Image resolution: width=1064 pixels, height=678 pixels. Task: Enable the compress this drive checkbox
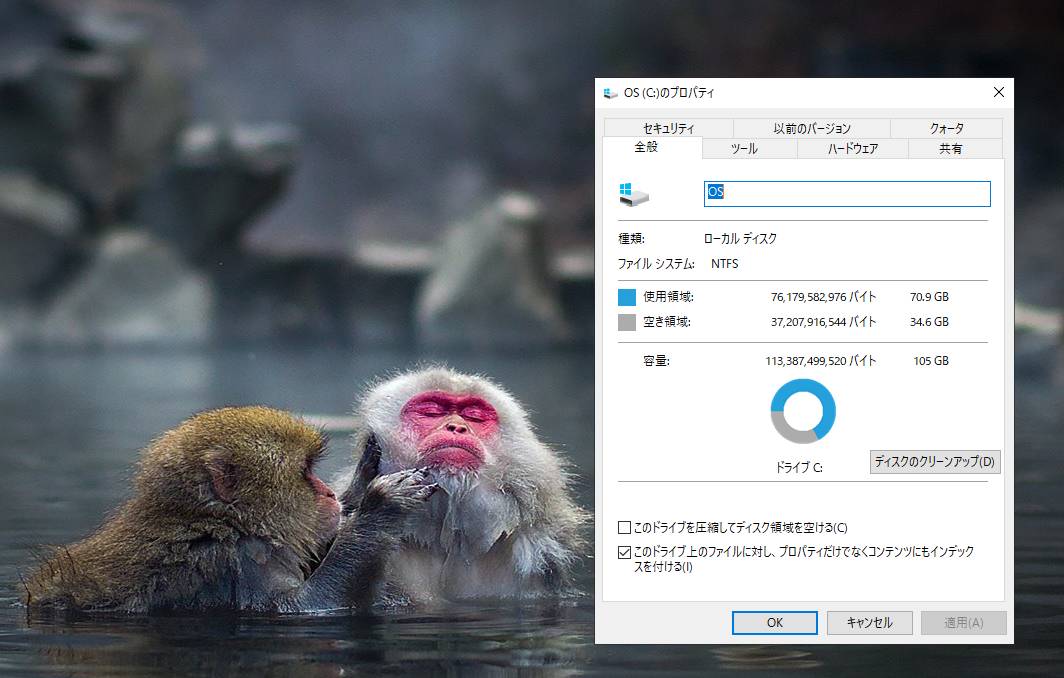624,527
